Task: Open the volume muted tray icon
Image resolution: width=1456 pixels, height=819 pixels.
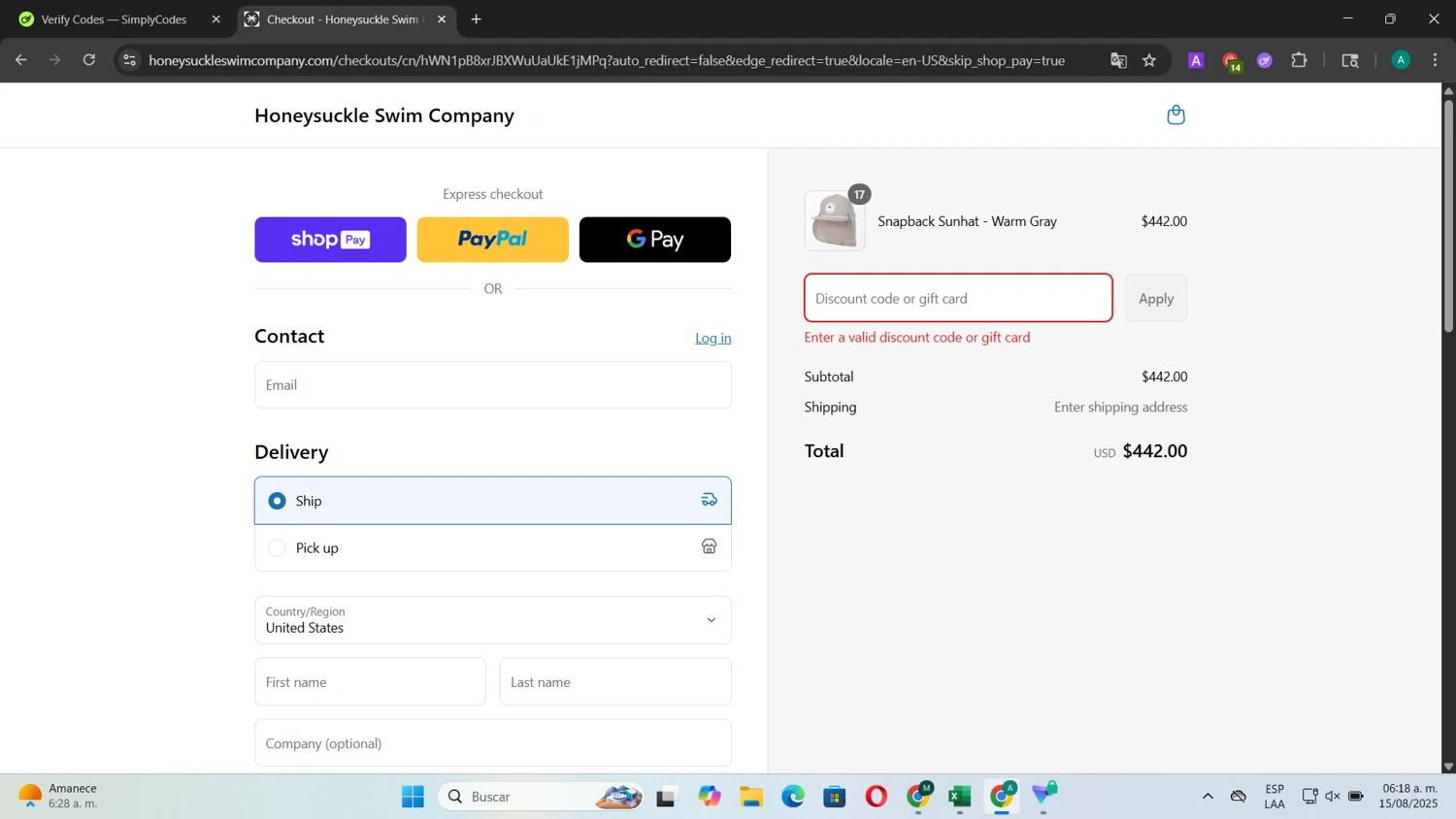Action: 1333,797
